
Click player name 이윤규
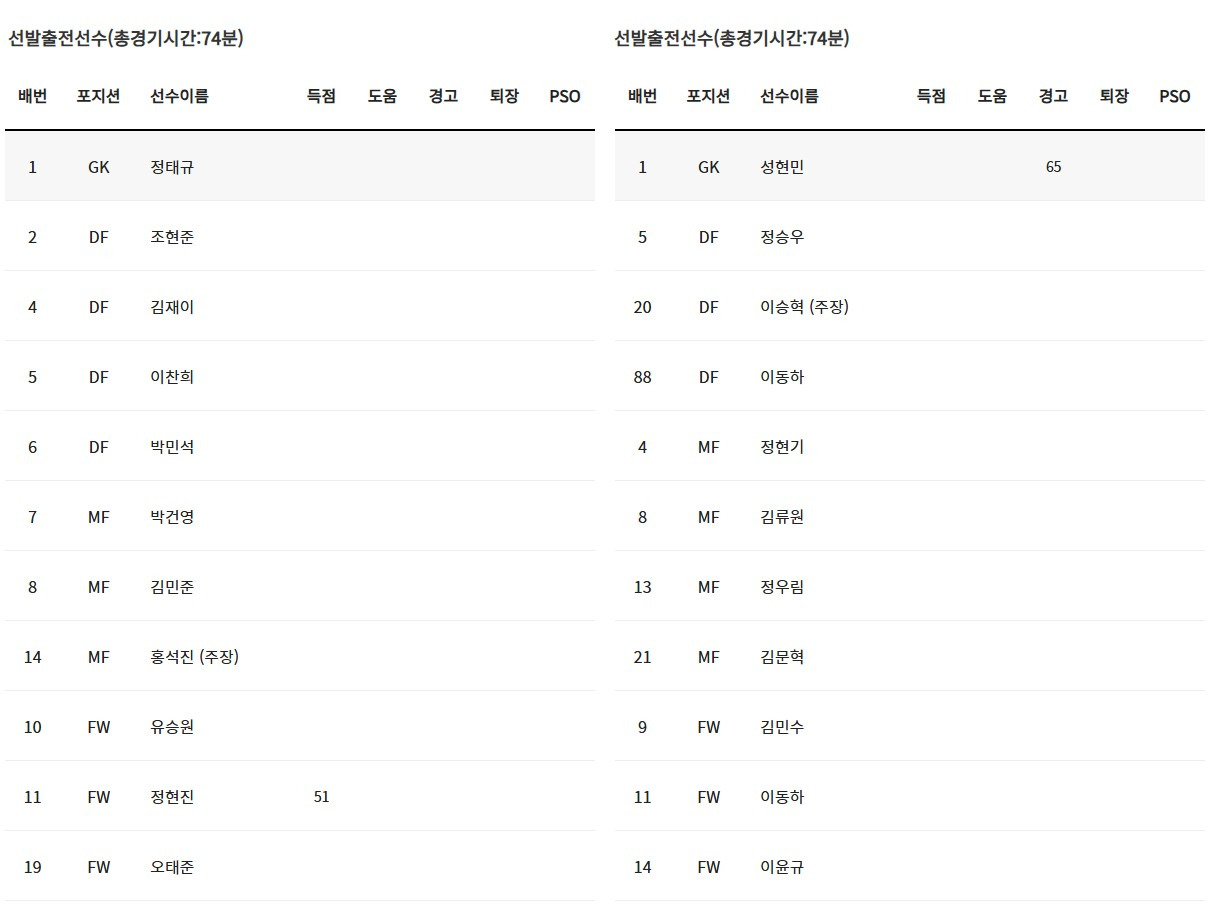pos(782,867)
